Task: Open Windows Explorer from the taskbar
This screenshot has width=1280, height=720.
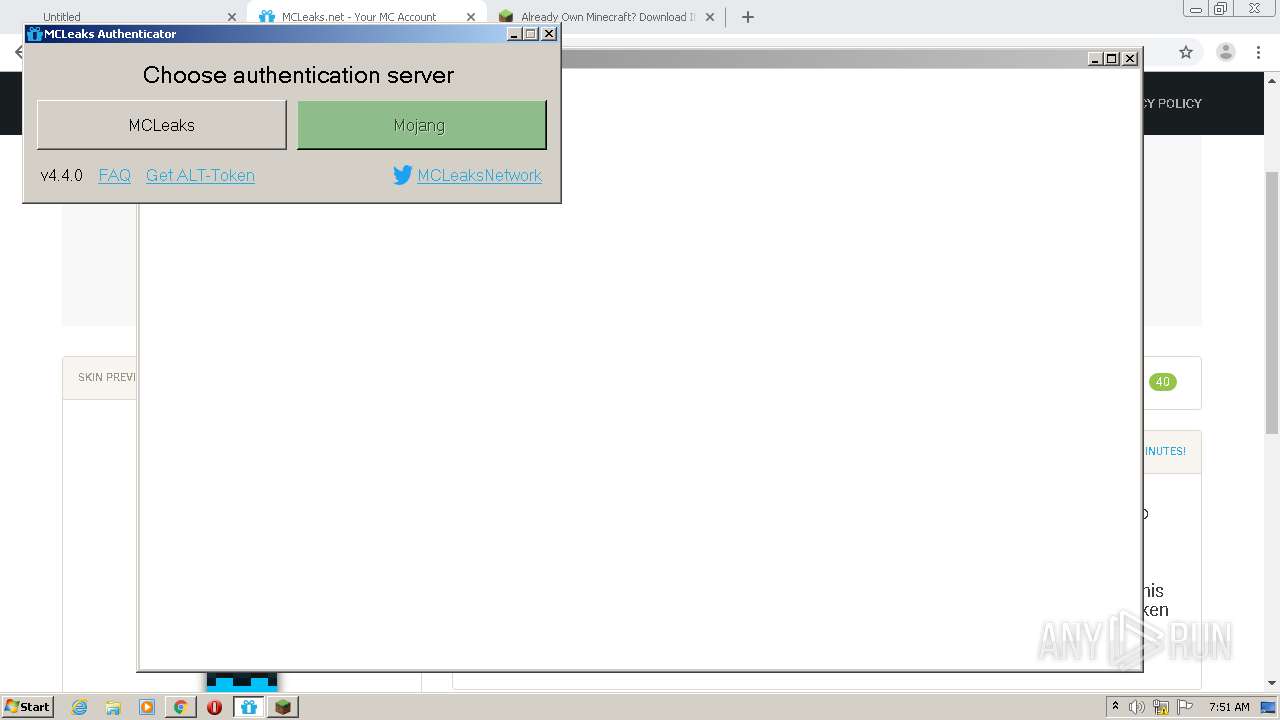Action: [x=113, y=707]
